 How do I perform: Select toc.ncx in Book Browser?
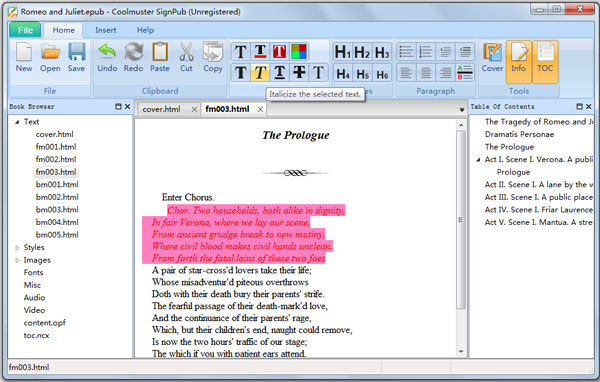tap(36, 335)
